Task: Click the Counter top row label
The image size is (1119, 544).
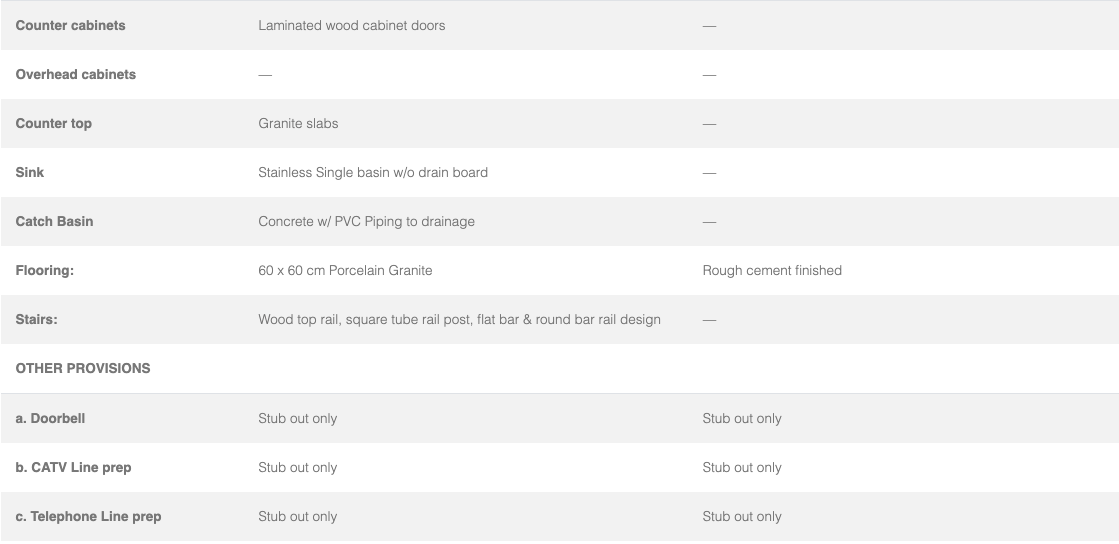Action: (54, 124)
